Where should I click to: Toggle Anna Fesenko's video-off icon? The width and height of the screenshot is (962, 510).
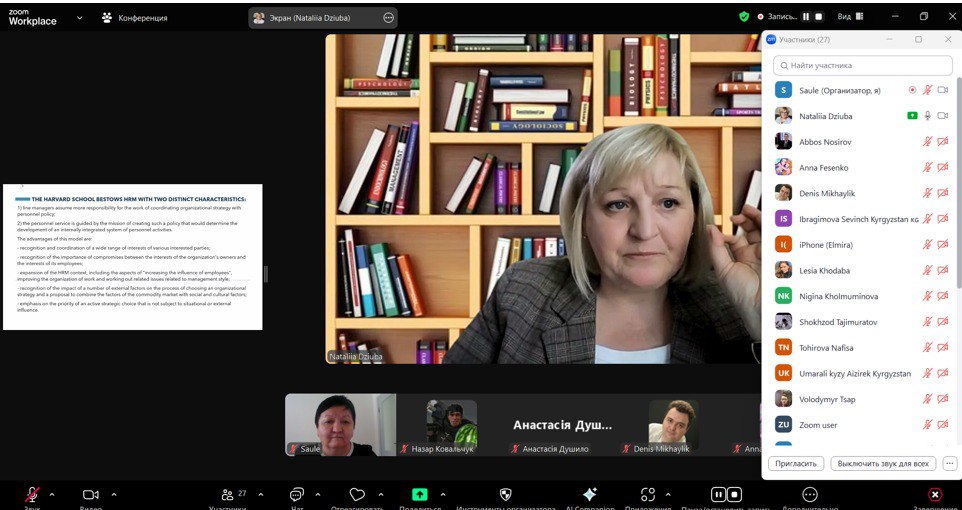click(943, 168)
